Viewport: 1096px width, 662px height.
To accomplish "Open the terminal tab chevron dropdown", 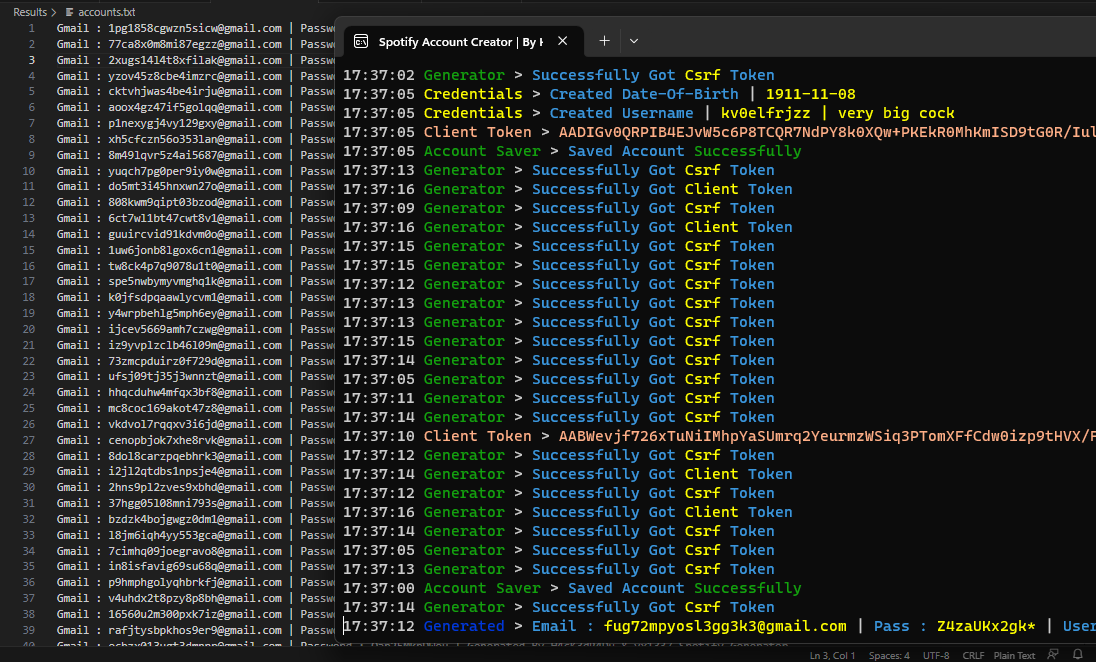I will pyautogui.click(x=634, y=41).
